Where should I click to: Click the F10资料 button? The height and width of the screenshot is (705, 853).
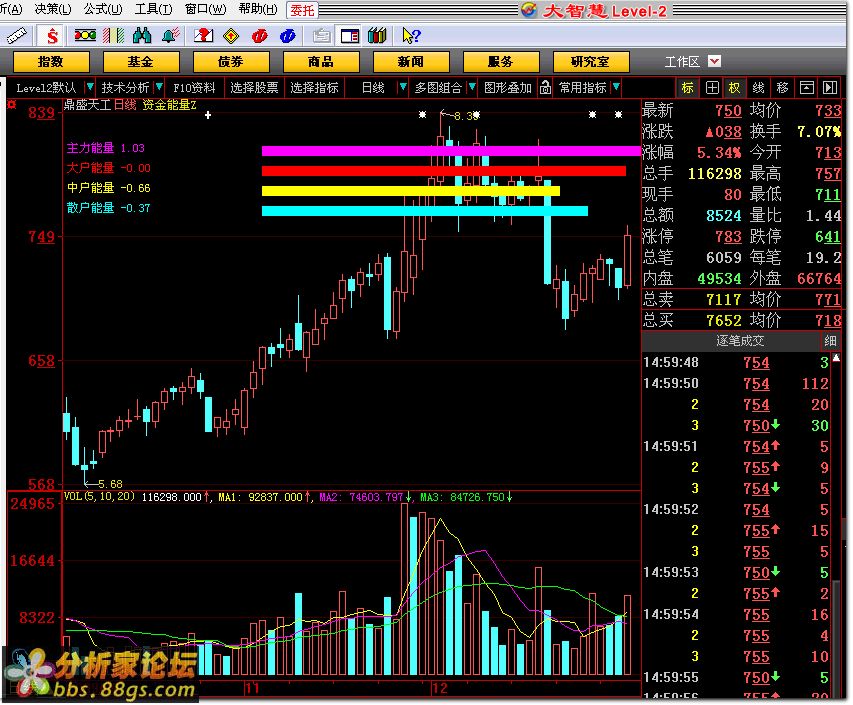[x=194, y=88]
